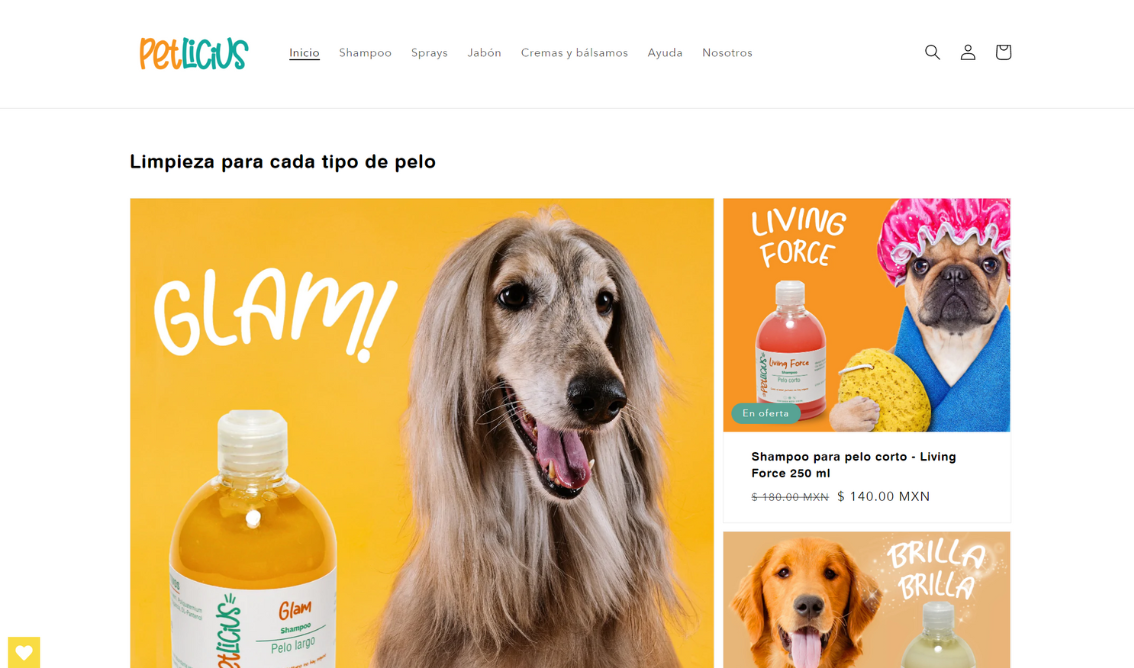This screenshot has width=1134, height=668.
Task: Open the shopping cart icon
Action: [1003, 52]
